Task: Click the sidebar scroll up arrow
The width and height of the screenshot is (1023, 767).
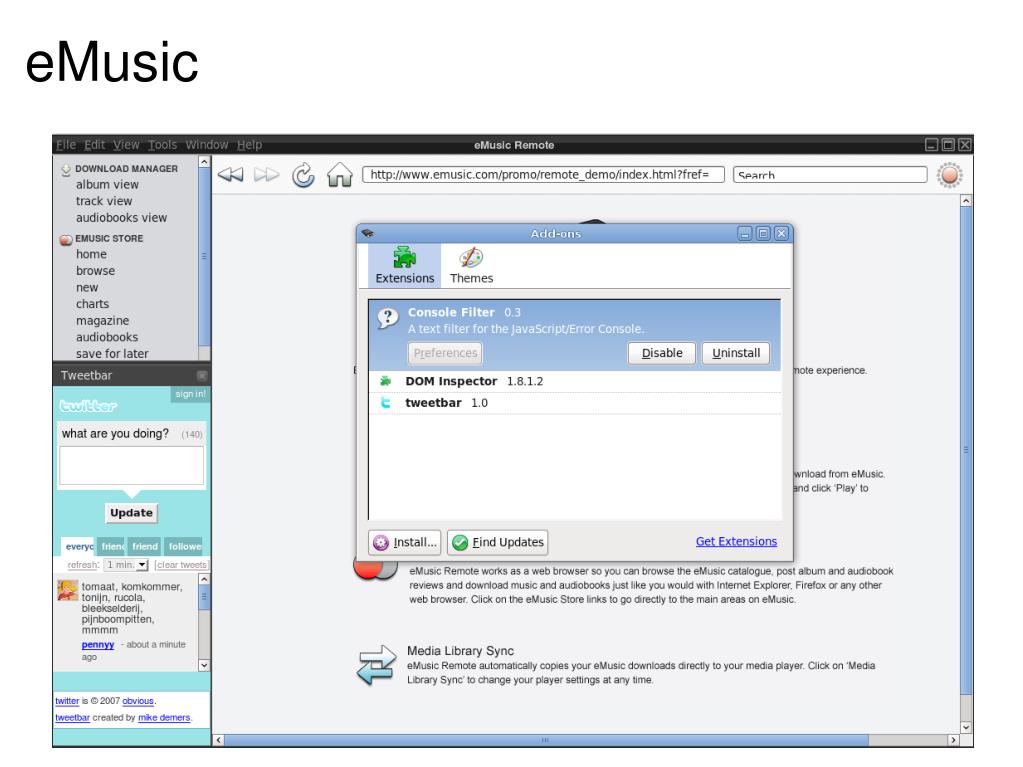Action: click(204, 162)
